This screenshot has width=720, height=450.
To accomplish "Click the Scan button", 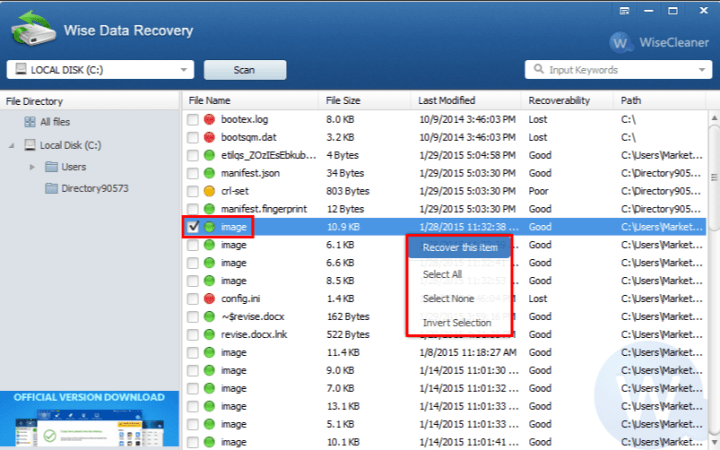I will 245,70.
